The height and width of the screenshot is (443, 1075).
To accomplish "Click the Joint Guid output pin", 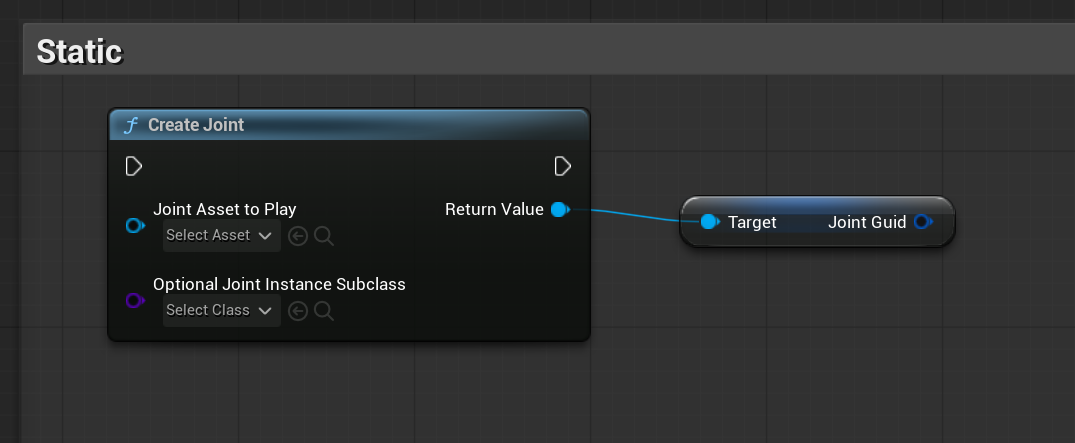I will point(922,222).
